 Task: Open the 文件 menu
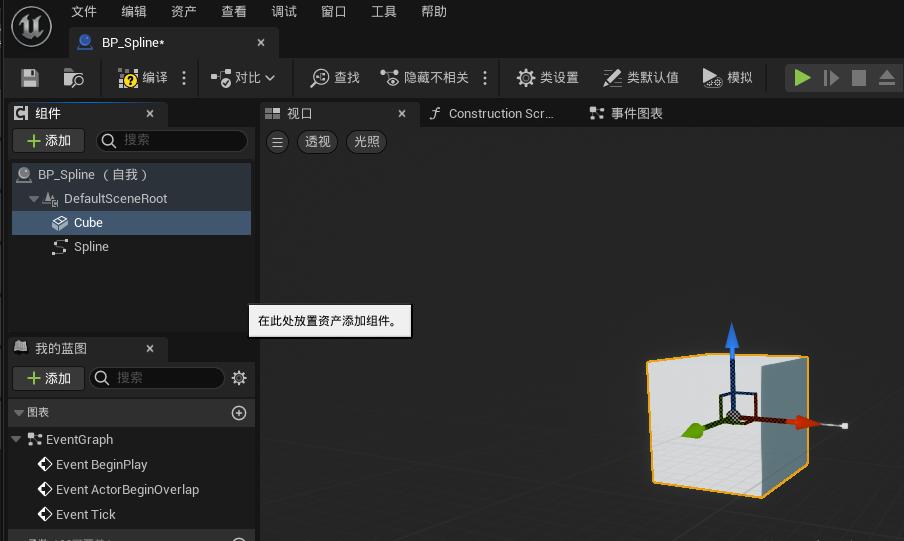click(x=85, y=12)
